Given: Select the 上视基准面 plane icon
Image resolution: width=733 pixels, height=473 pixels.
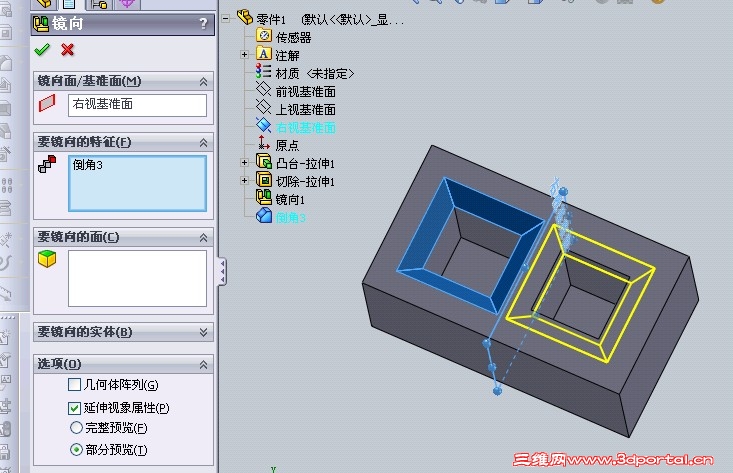Looking at the screenshot, I should tap(264, 108).
